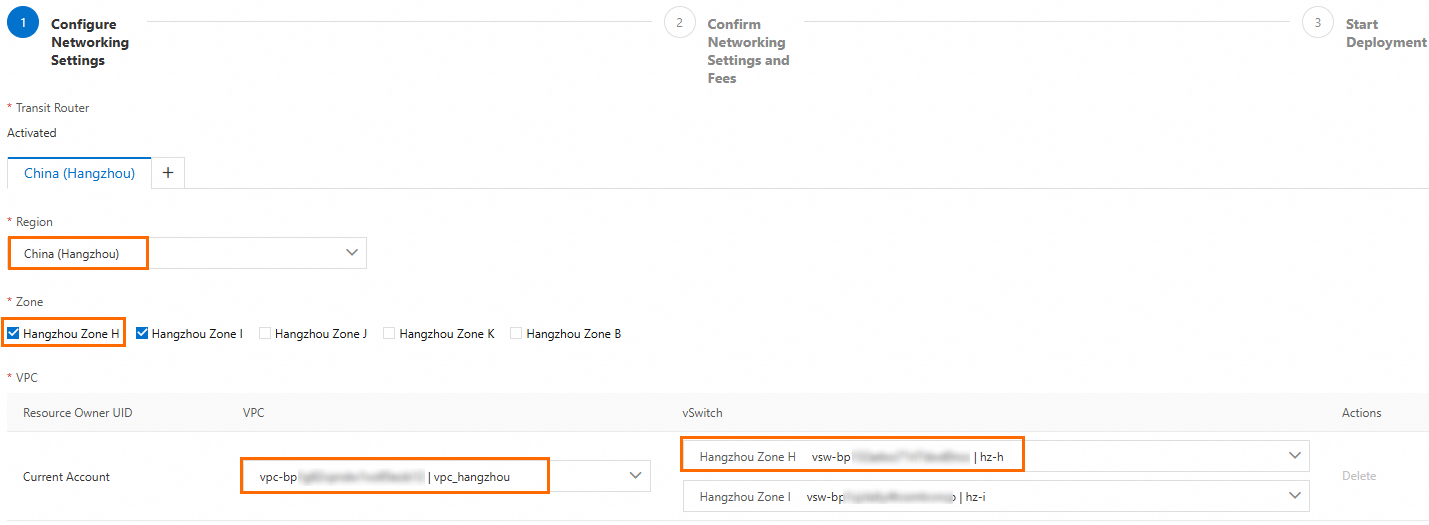Click the Actions column header
Viewport: 1429px width, 525px height.
coord(1362,413)
